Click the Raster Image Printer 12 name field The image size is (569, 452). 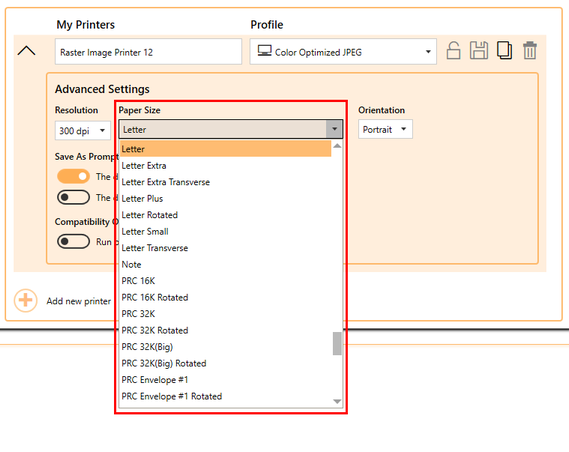(x=148, y=52)
